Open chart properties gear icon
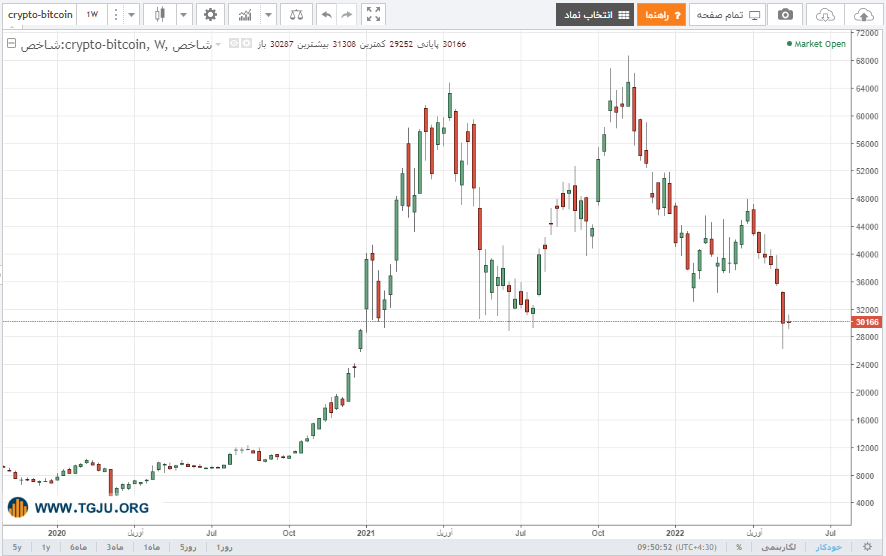886x556 pixels. [210, 15]
